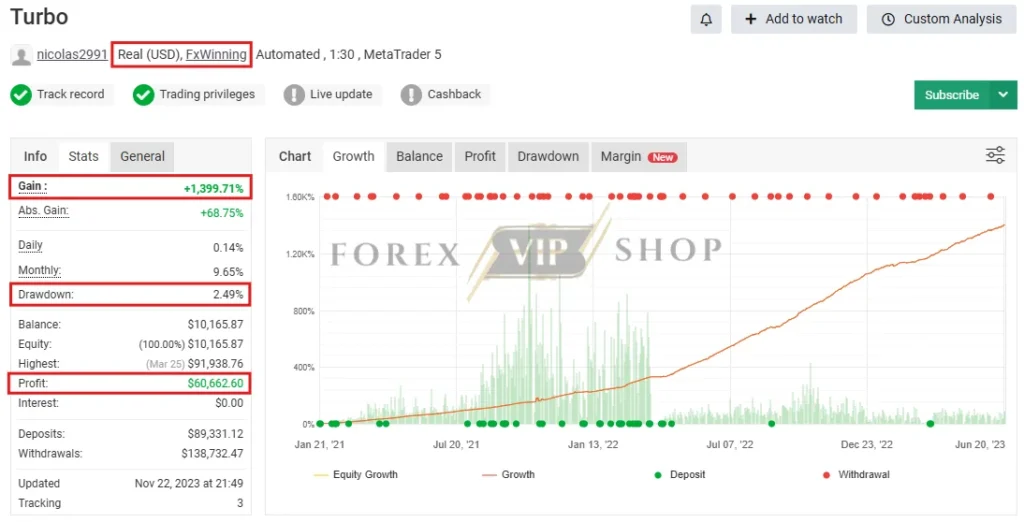
Task: Click the Gain label
Action: (33, 186)
